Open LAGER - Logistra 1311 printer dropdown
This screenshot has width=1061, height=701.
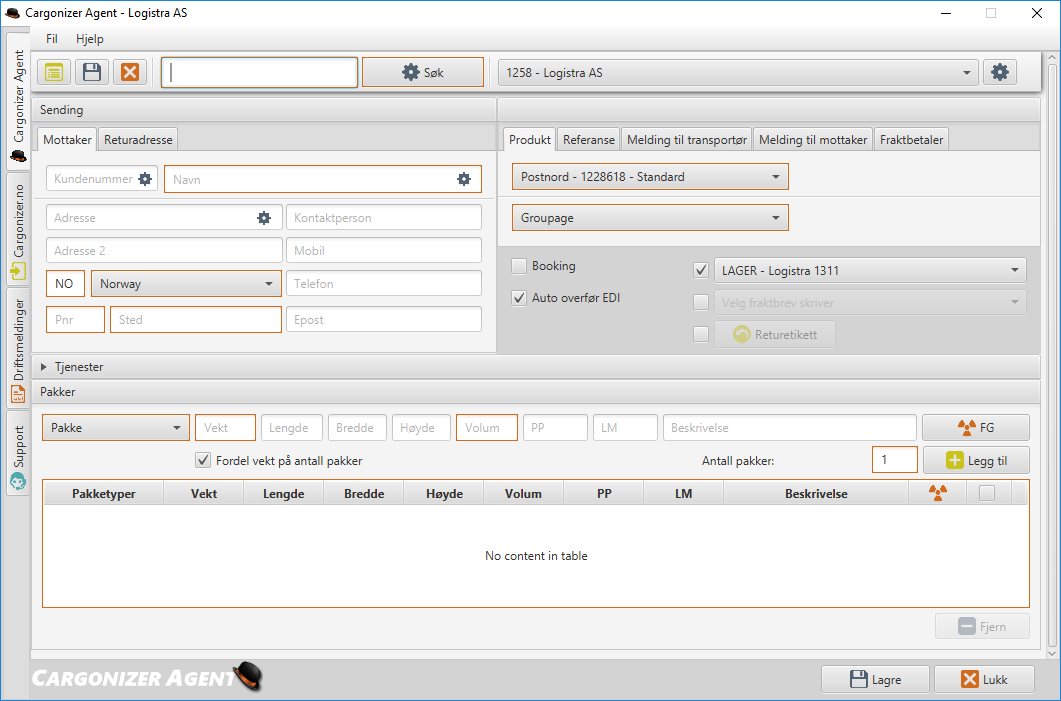coord(870,271)
